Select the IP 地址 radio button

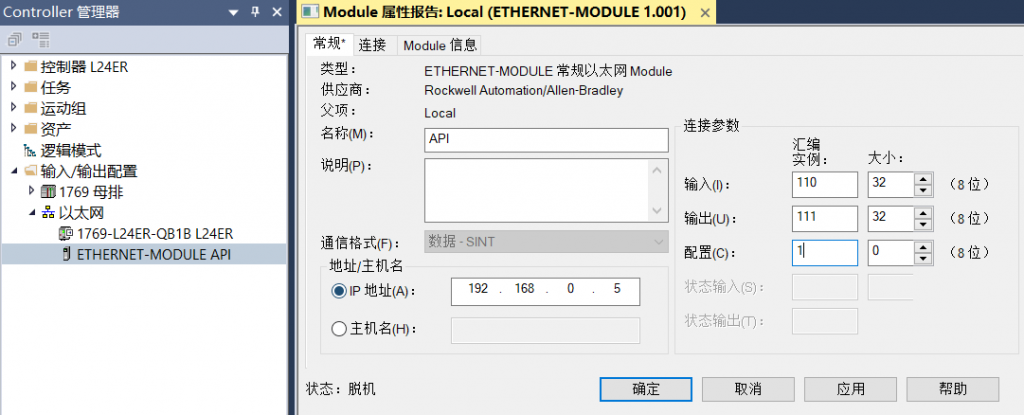tap(339, 291)
